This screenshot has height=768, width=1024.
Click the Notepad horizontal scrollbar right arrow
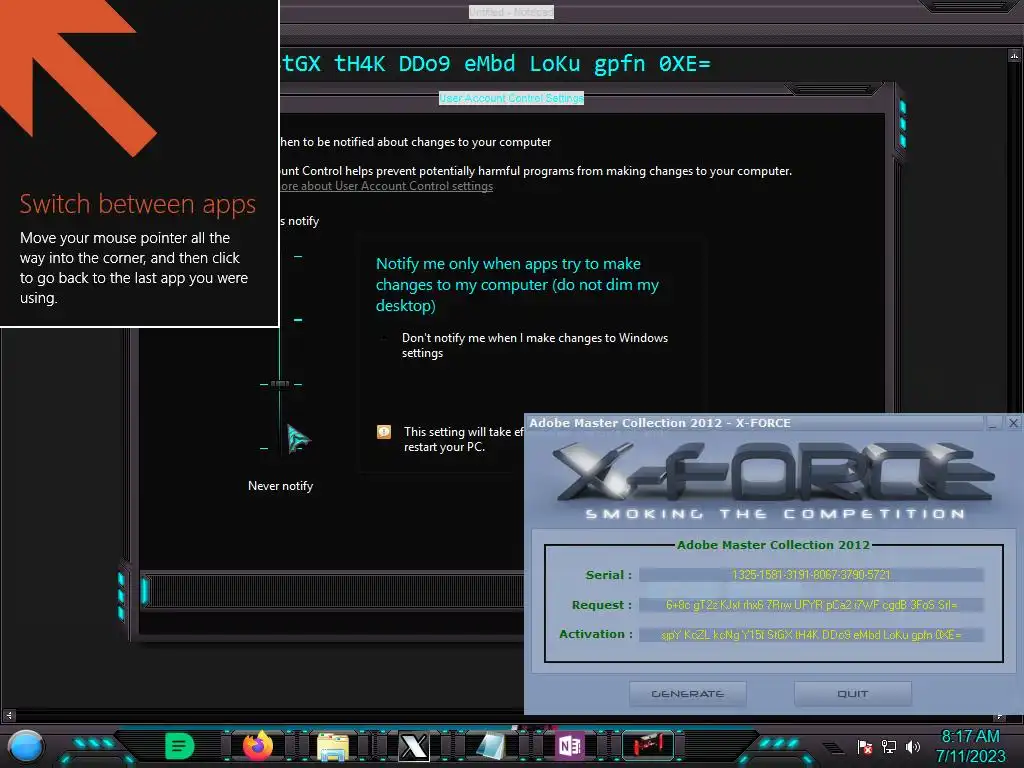999,716
